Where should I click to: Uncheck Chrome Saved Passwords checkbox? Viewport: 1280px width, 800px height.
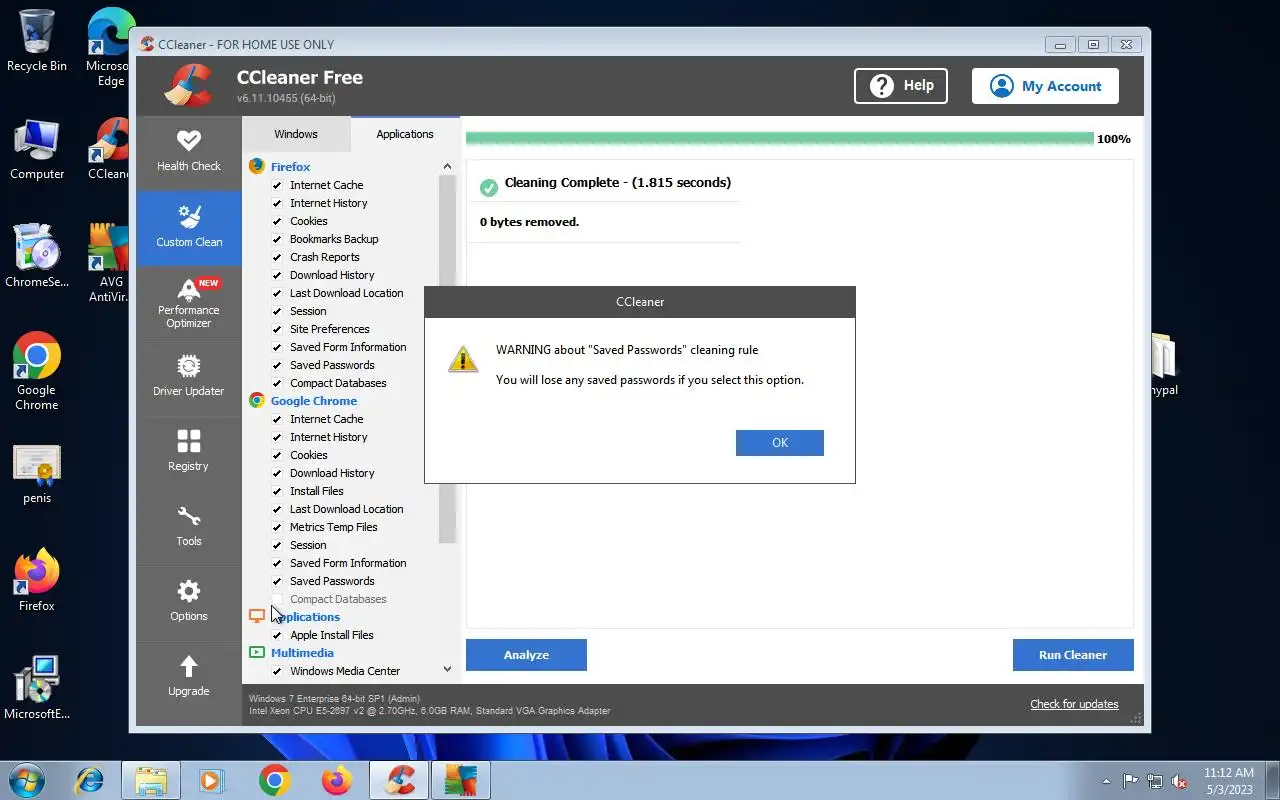point(277,581)
